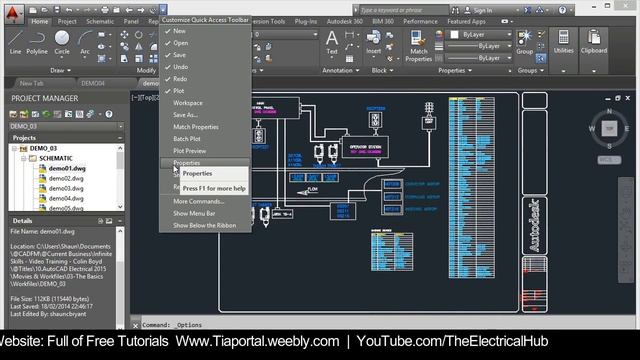Click the Plot printer icon in toolbar

pos(104,10)
